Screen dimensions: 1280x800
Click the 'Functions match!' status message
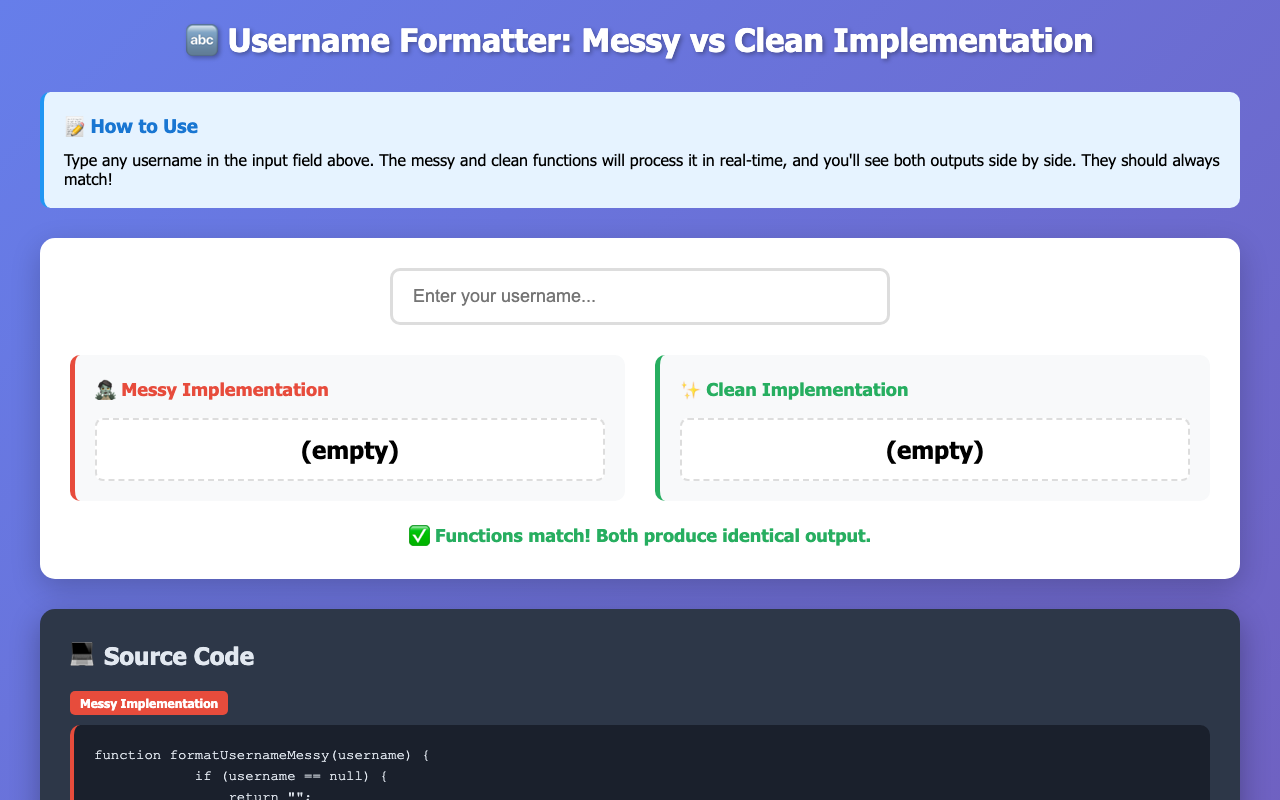click(640, 536)
